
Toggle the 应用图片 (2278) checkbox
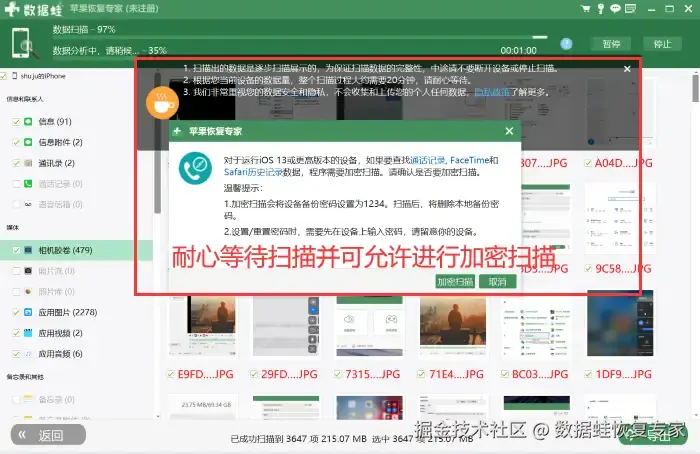16,312
